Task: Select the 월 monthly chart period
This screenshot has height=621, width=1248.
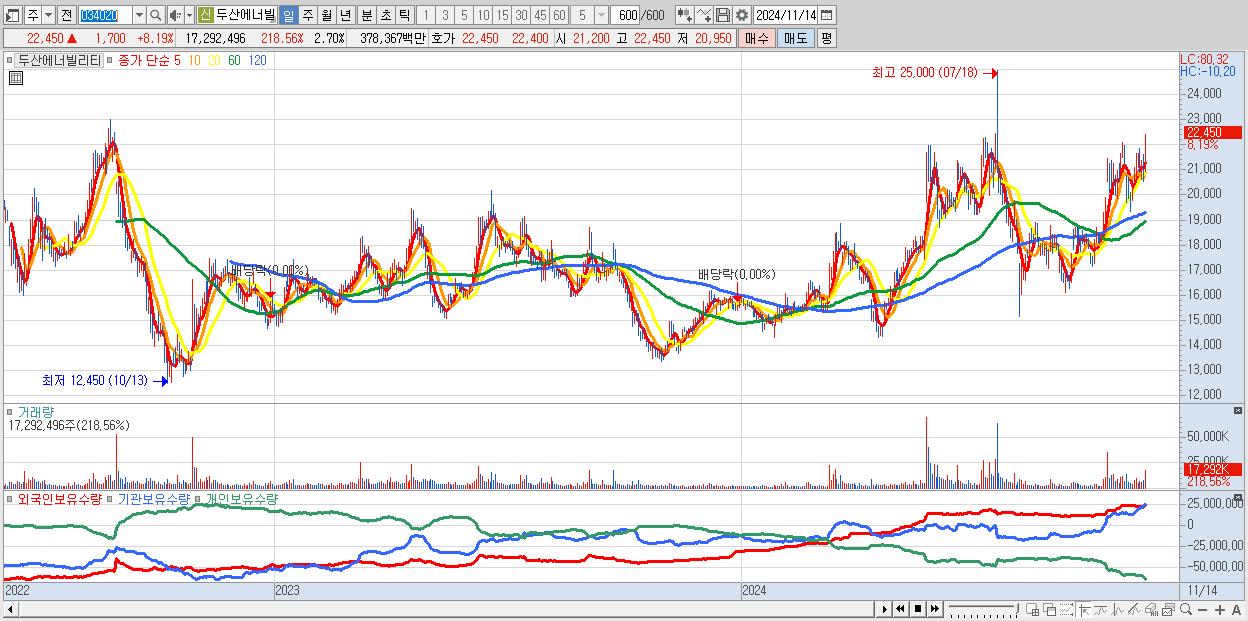Action: pos(326,16)
